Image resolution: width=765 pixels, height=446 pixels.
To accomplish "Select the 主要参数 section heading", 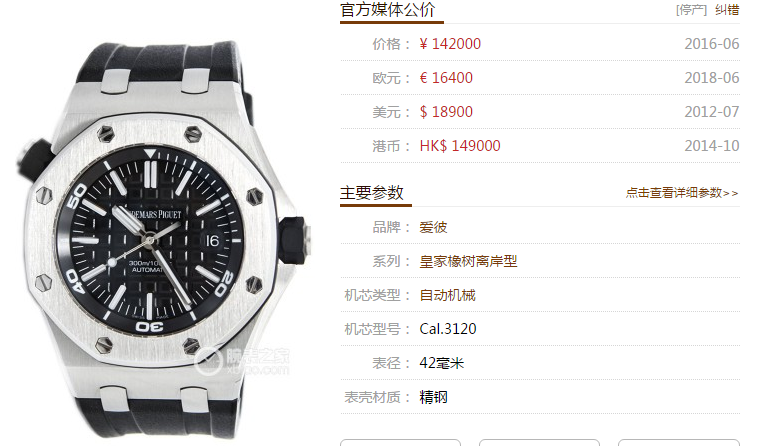I will pos(372,193).
